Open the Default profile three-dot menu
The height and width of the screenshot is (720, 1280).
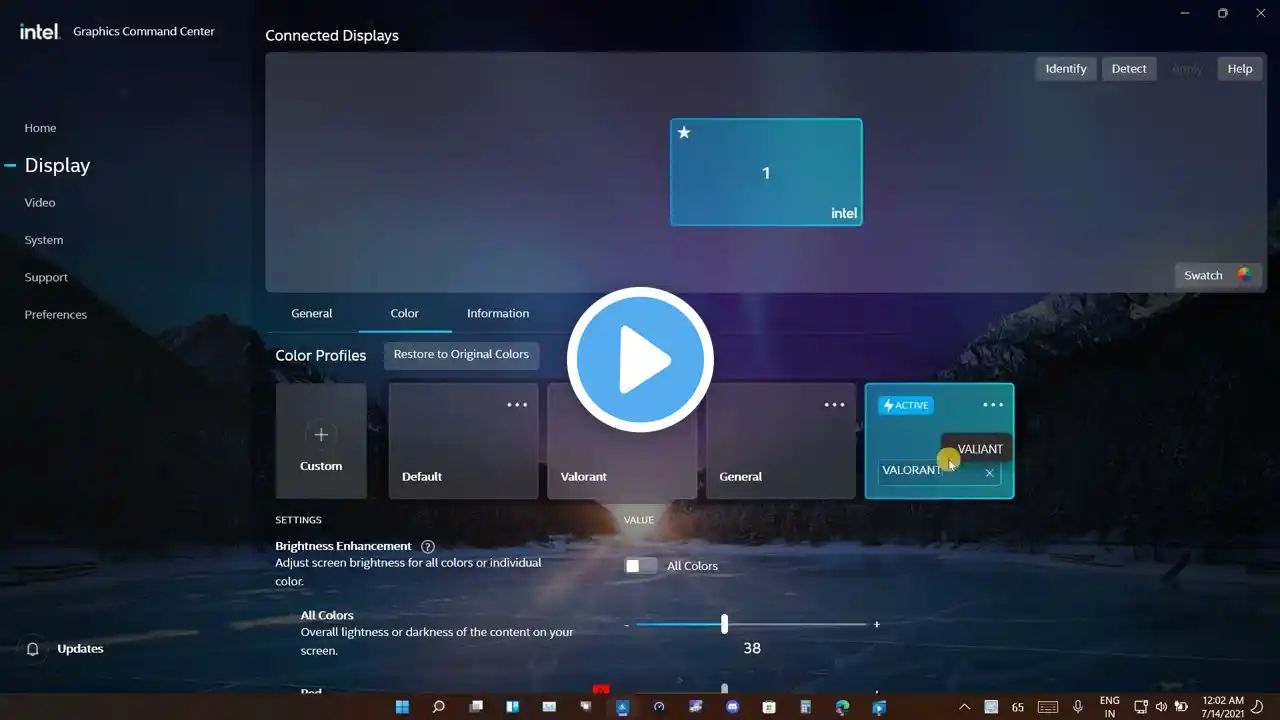coord(516,405)
